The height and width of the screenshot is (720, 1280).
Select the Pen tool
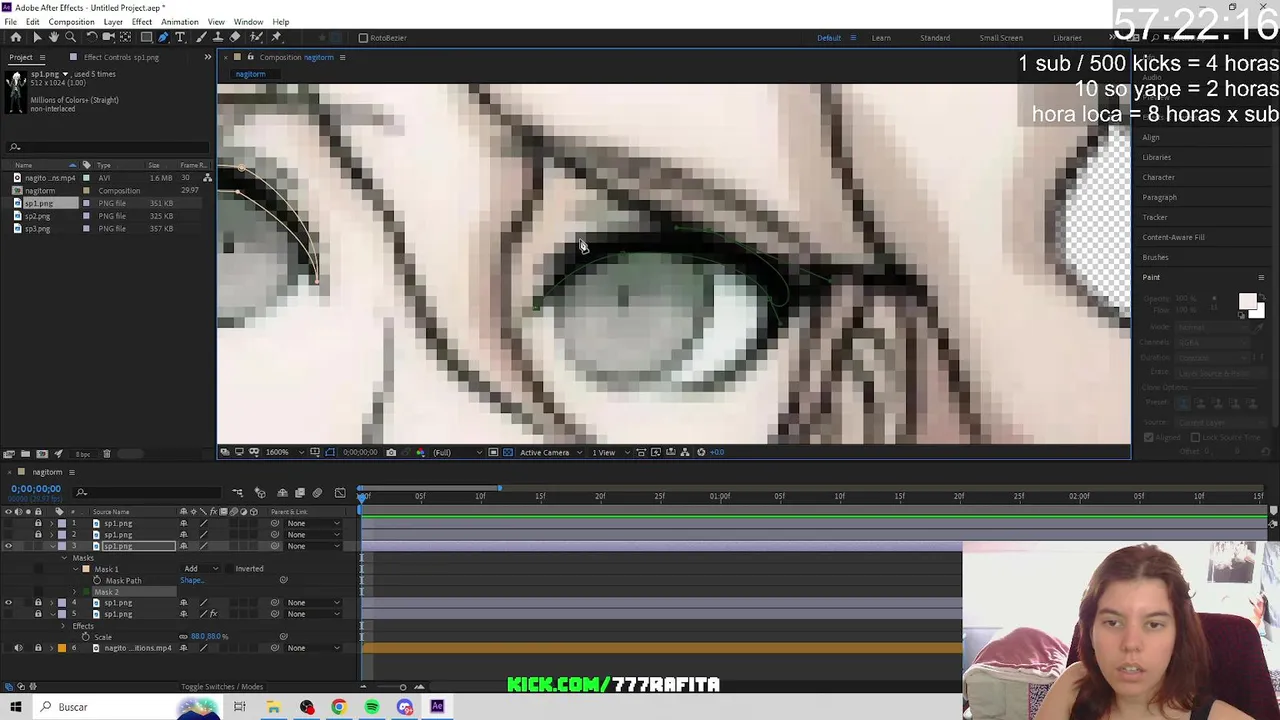163,37
